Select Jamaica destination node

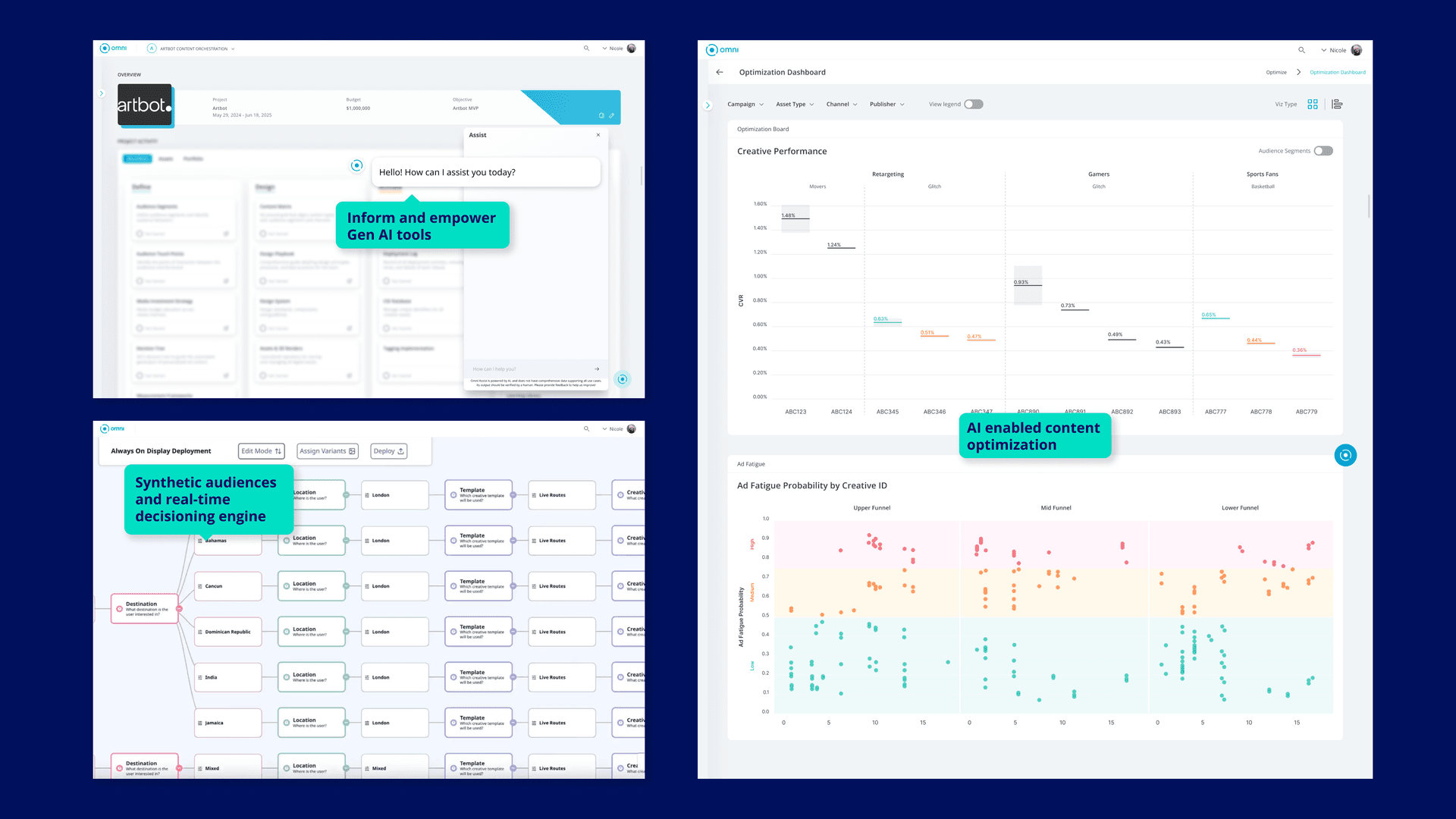pos(228,723)
